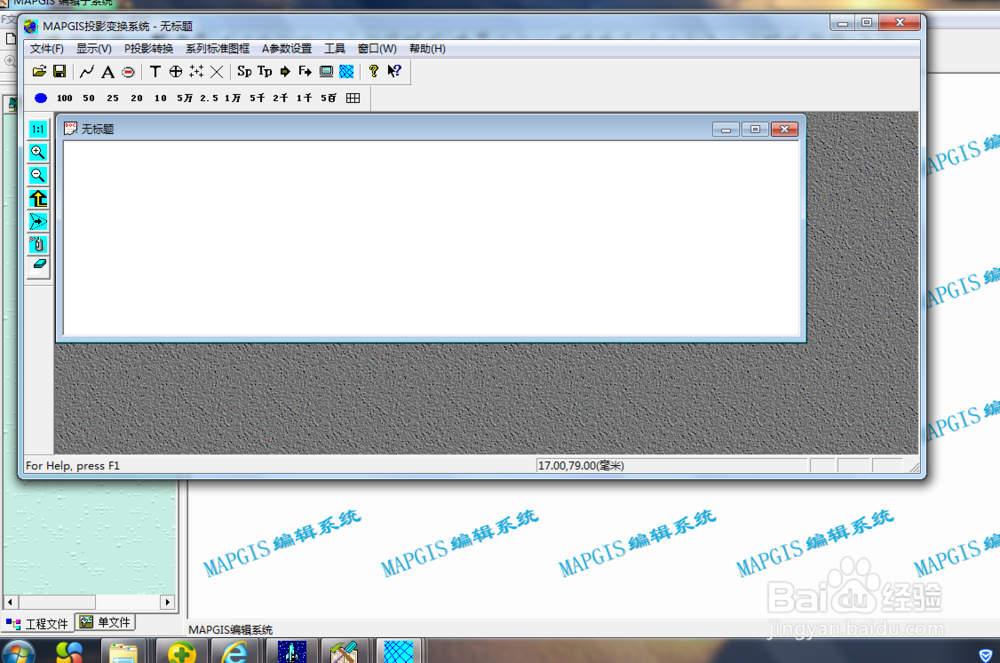The width and height of the screenshot is (1000, 663).
Task: Switch to the 单文件 tab
Action: pyautogui.click(x=105, y=622)
